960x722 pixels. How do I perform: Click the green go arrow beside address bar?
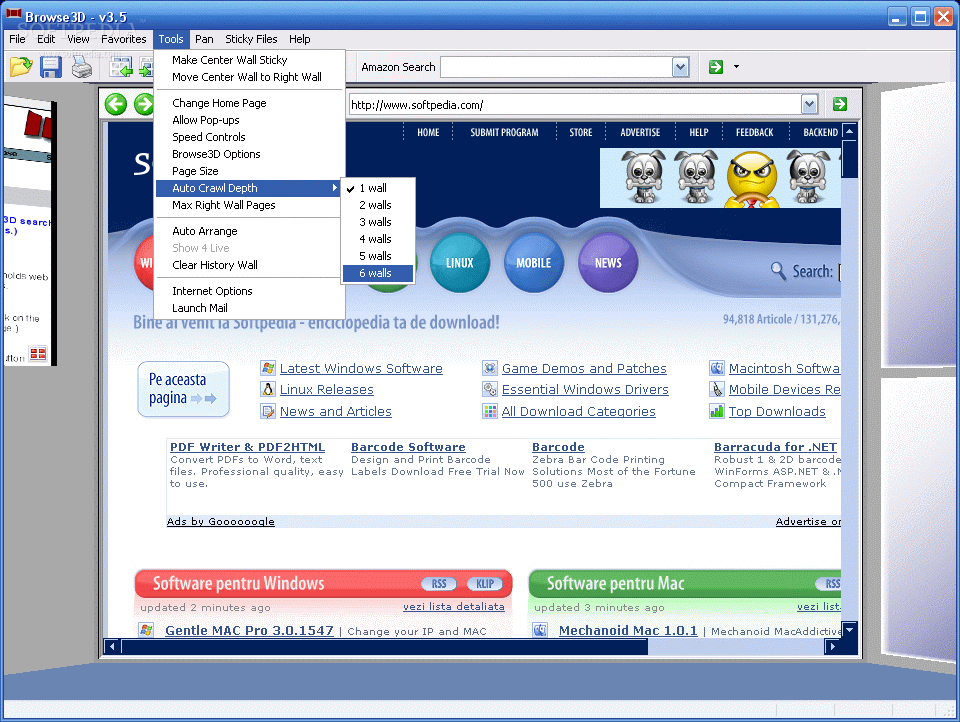(839, 104)
